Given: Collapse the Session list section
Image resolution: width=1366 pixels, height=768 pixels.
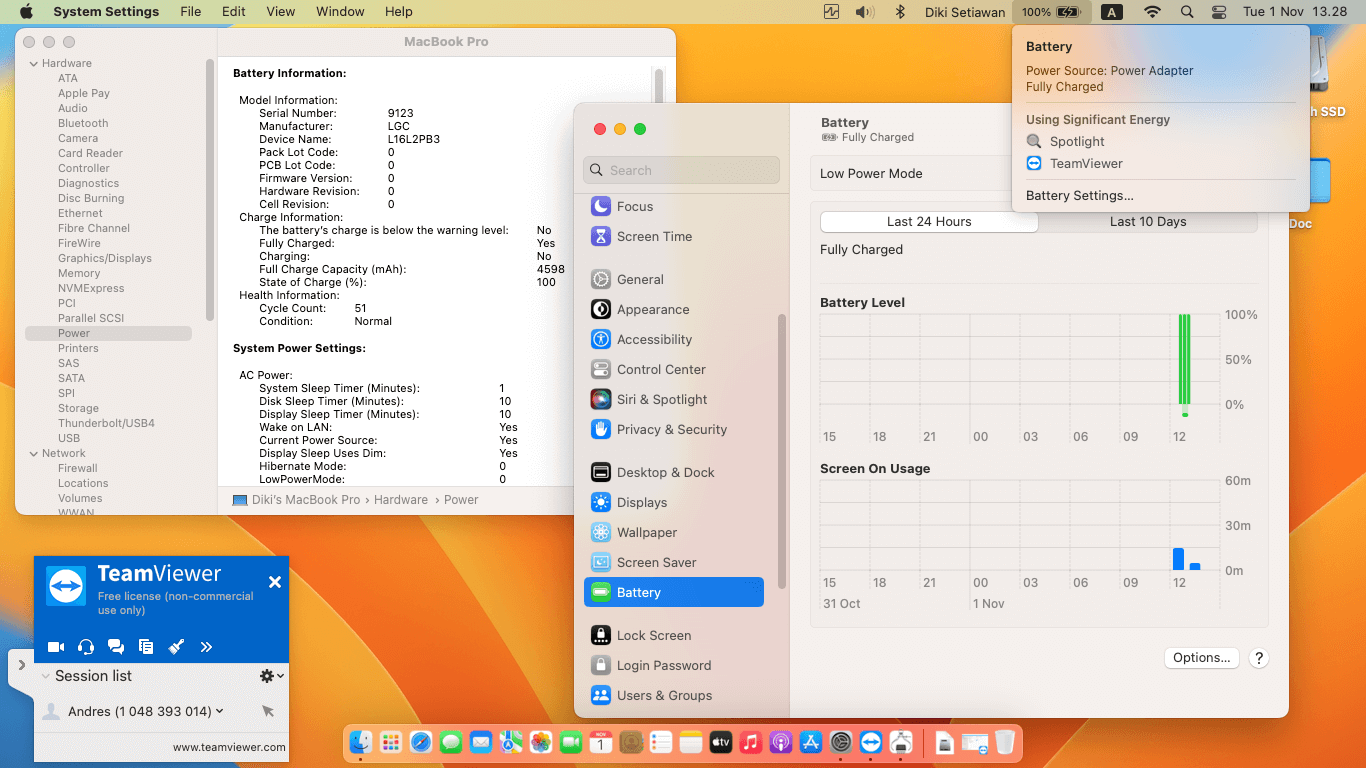Looking at the screenshot, I should pos(46,676).
